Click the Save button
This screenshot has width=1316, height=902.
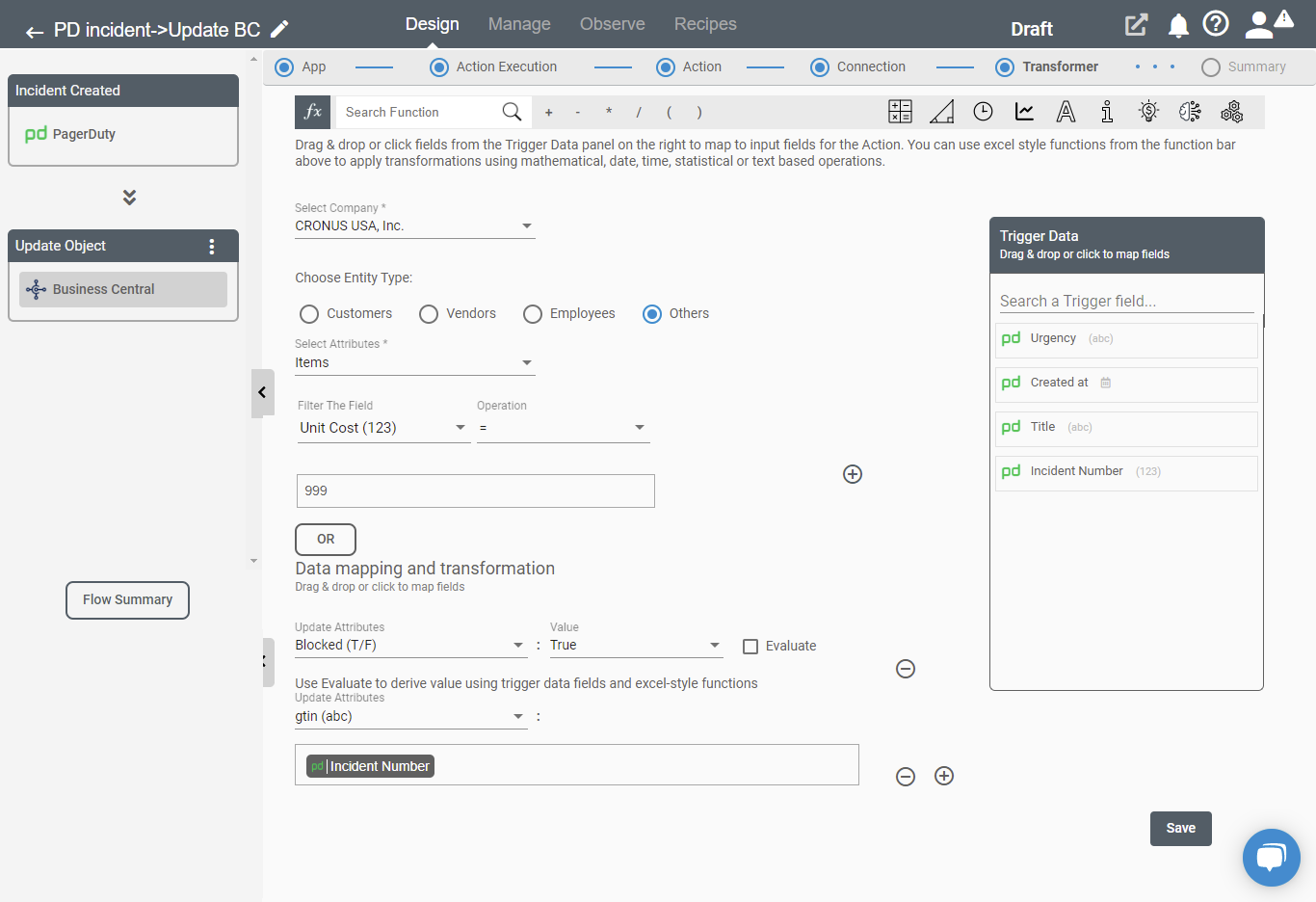click(1181, 829)
